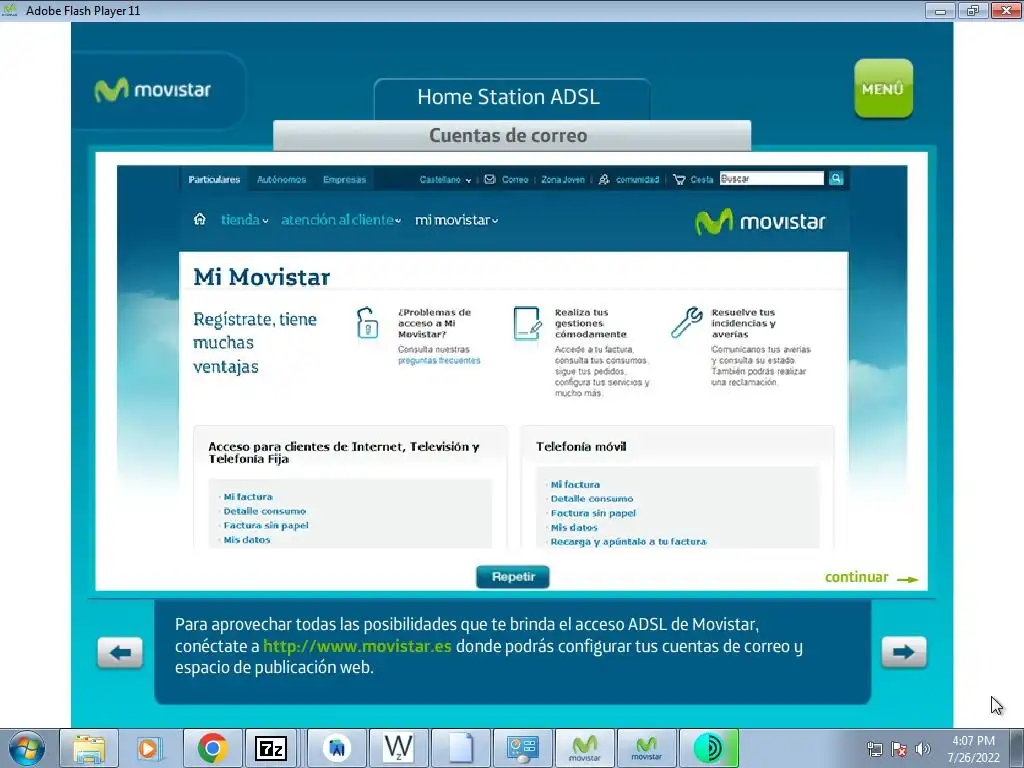The height and width of the screenshot is (768, 1024).
Task: Click the magnifier search button
Action: tap(836, 178)
